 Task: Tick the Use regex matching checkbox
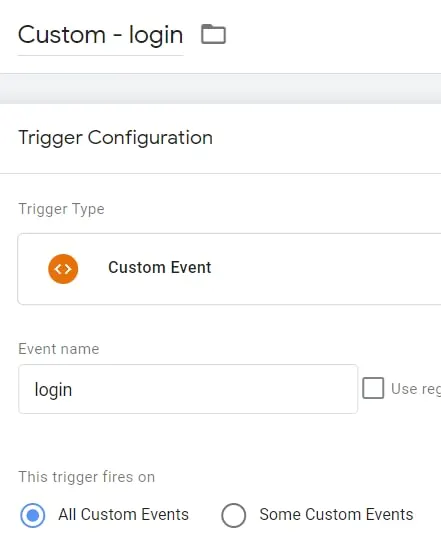click(x=373, y=388)
